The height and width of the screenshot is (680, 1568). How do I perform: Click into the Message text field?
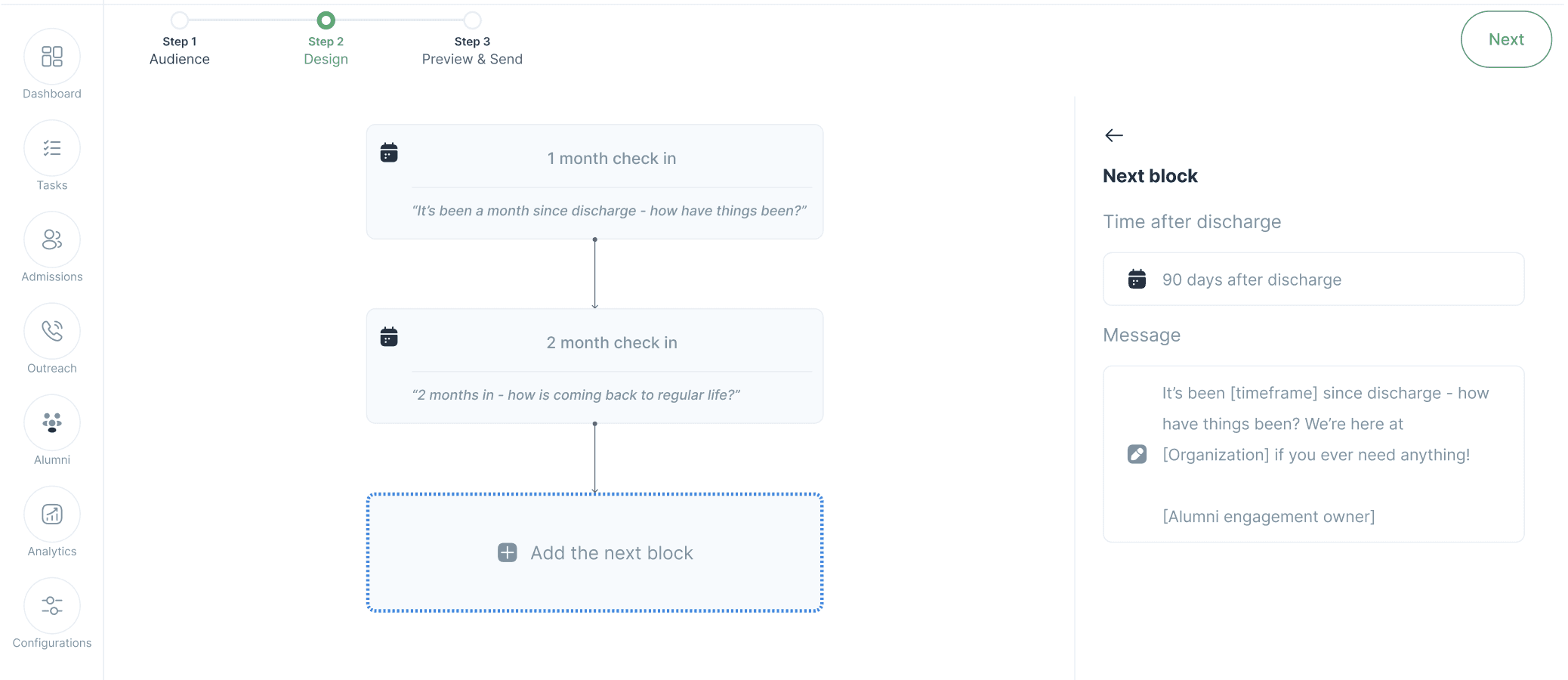[1325, 454]
